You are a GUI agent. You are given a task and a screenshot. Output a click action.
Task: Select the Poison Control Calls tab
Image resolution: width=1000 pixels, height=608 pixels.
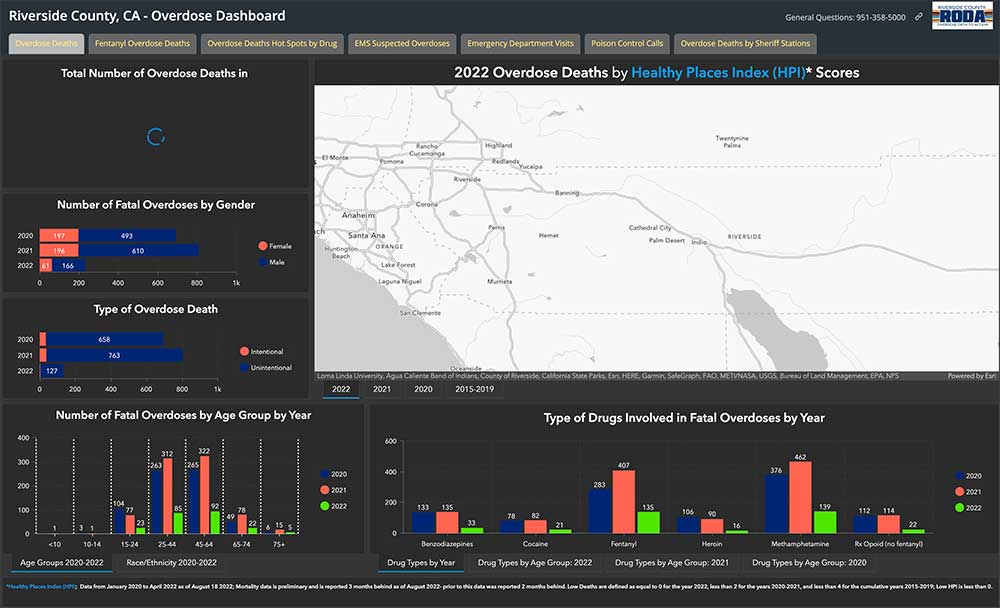click(x=626, y=44)
